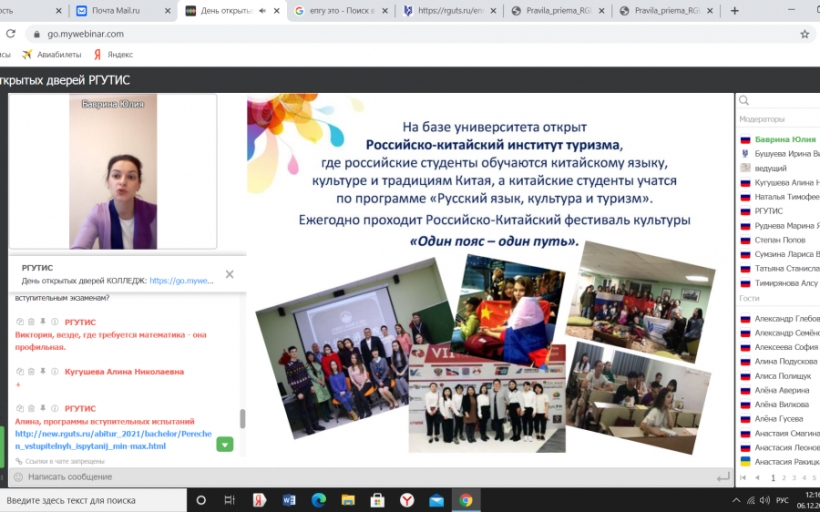Show hidden system tray icons
Screen dimensions: 820x512
click(736, 500)
